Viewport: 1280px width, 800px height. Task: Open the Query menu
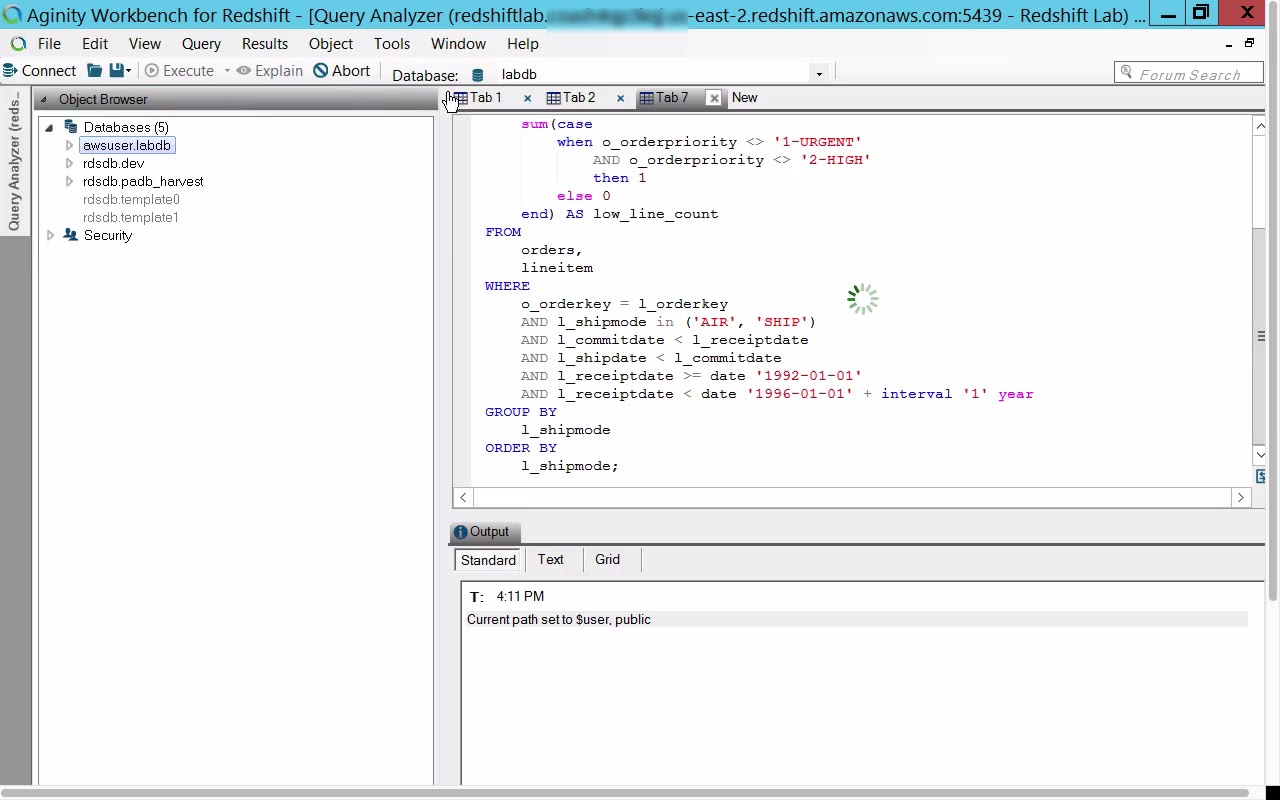[201, 44]
